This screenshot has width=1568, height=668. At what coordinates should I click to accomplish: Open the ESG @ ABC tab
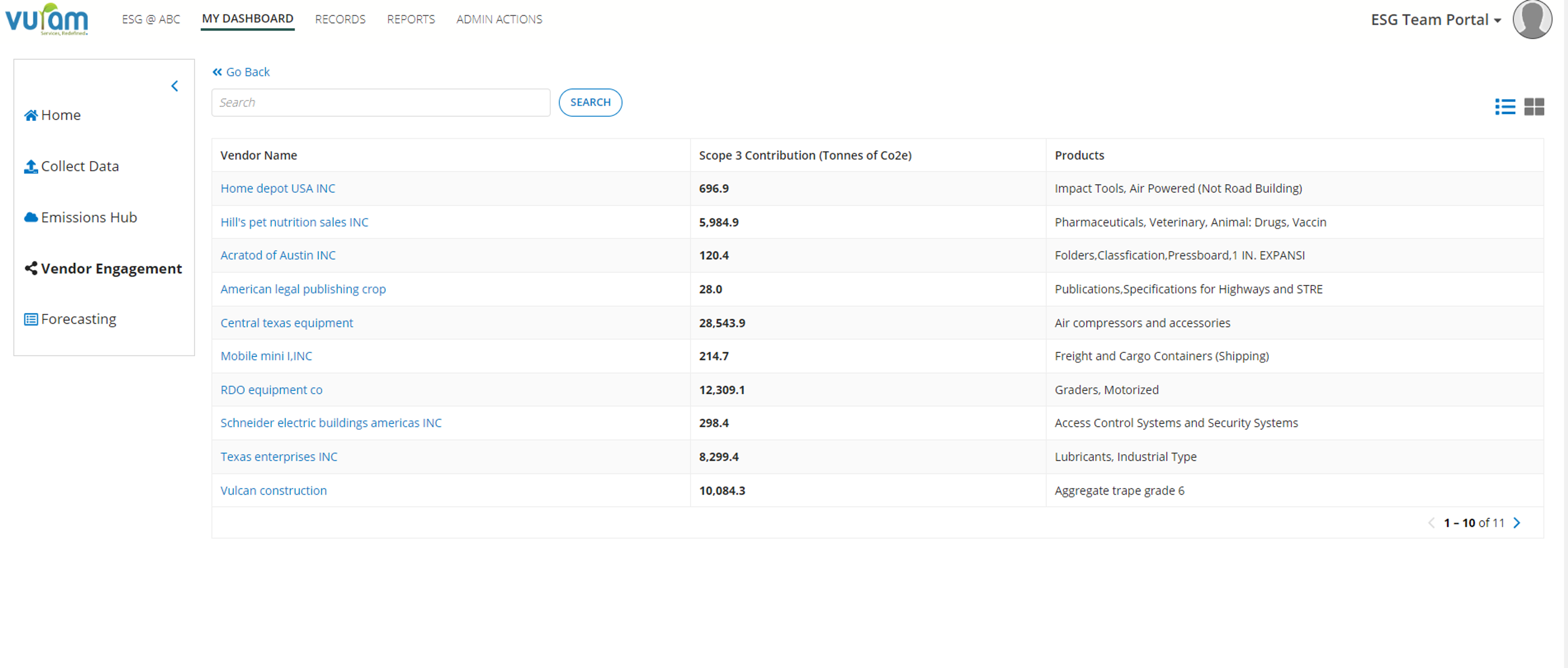coord(151,20)
